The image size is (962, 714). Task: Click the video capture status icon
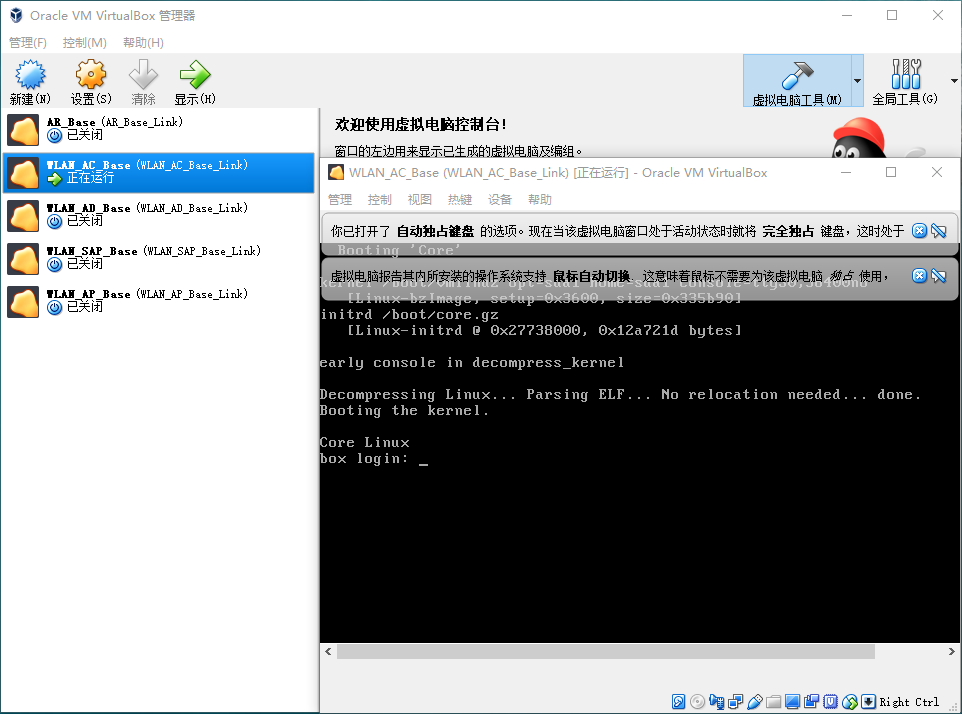pos(812,702)
